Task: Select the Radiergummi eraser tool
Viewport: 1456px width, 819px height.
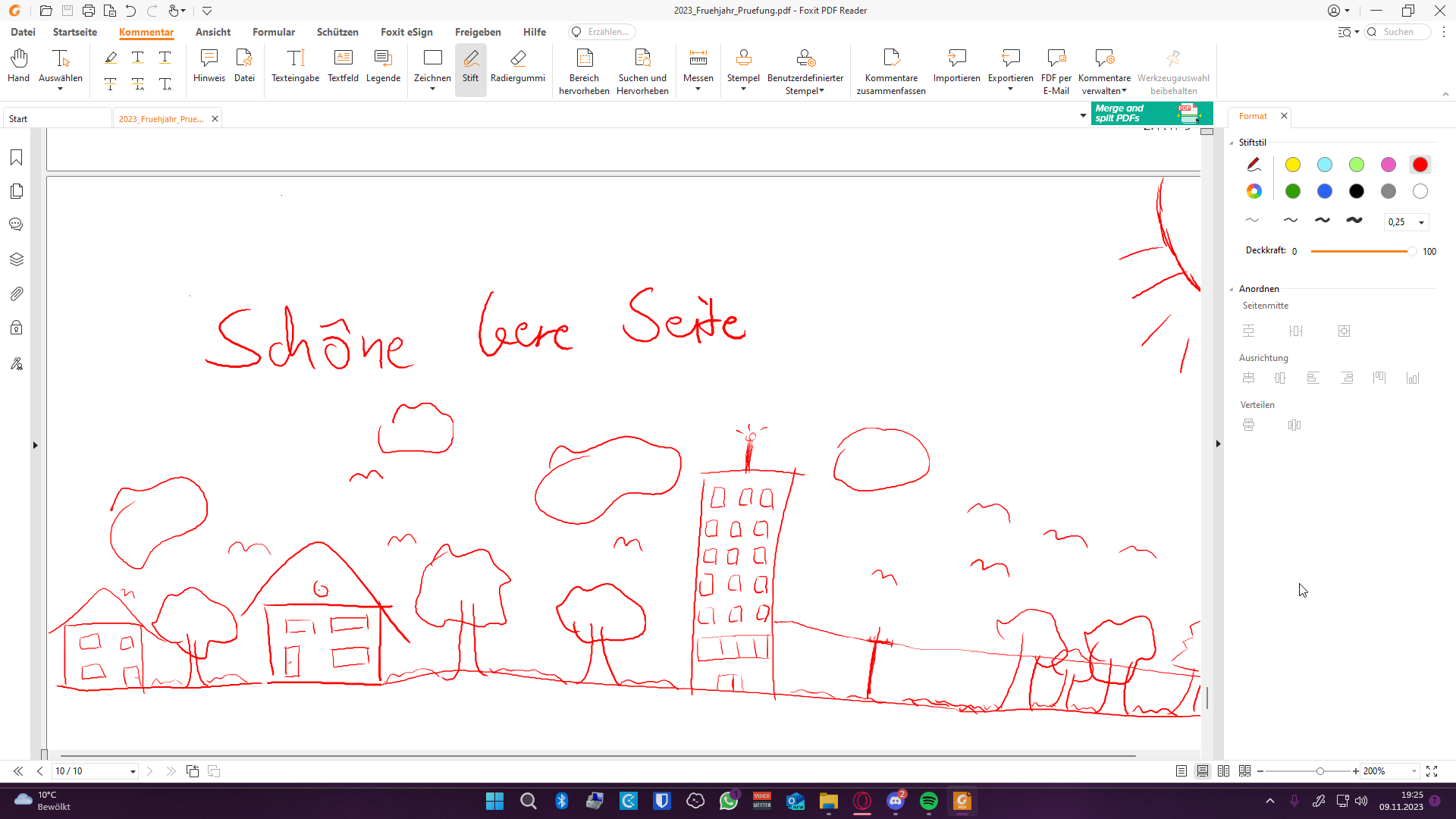Action: pyautogui.click(x=517, y=66)
